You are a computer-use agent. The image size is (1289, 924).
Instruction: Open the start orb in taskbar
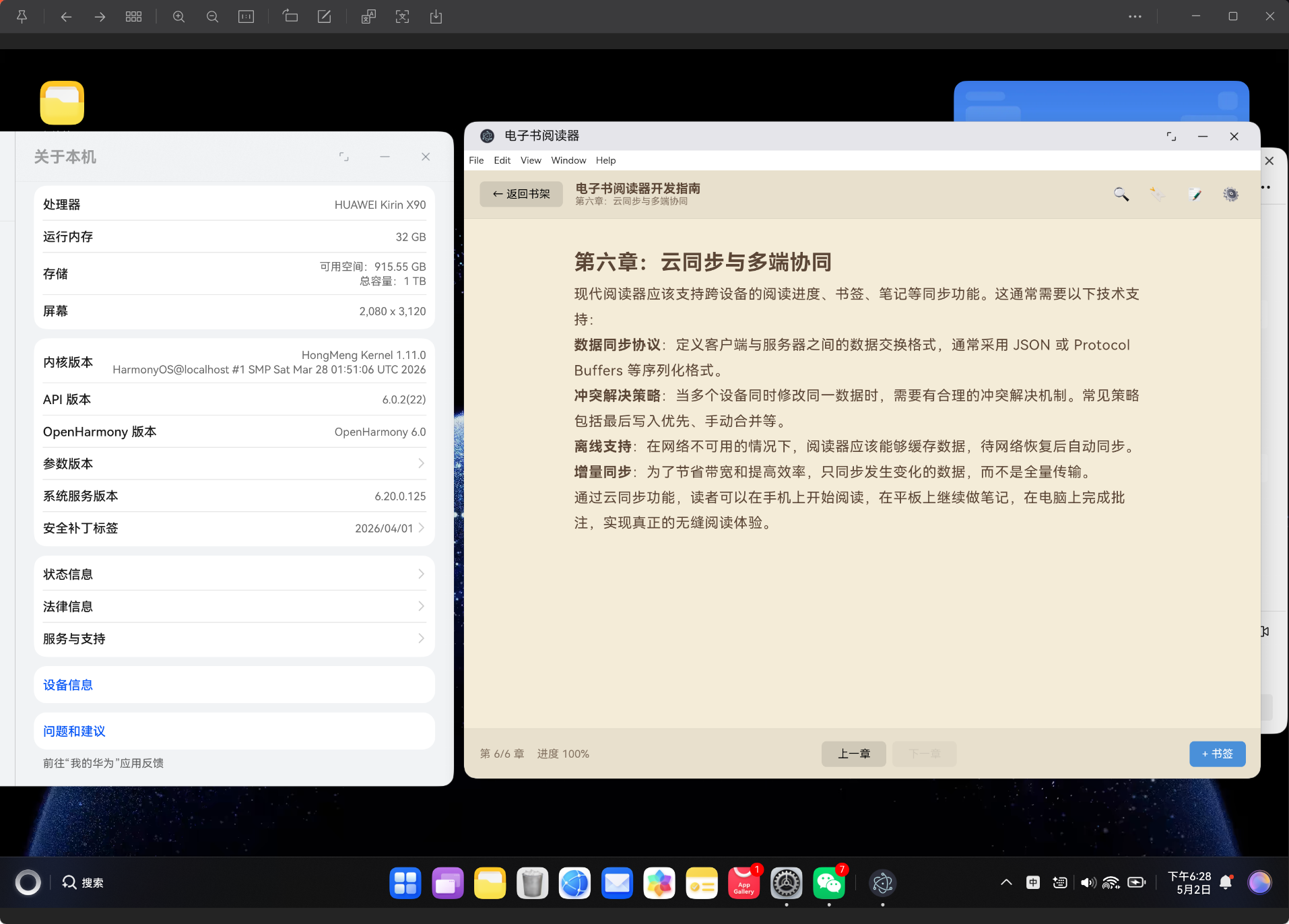coord(28,882)
